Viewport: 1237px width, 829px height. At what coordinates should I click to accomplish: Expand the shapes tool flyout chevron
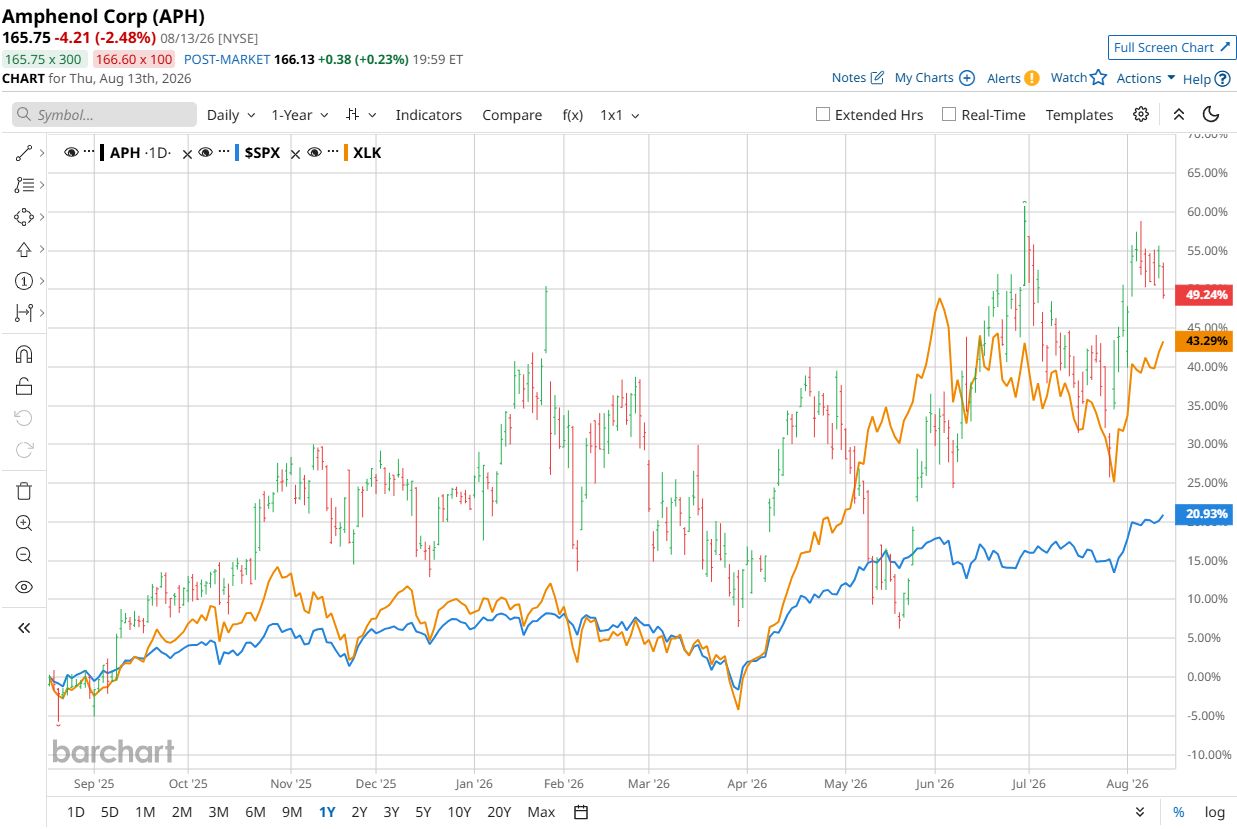pyautogui.click(x=41, y=217)
